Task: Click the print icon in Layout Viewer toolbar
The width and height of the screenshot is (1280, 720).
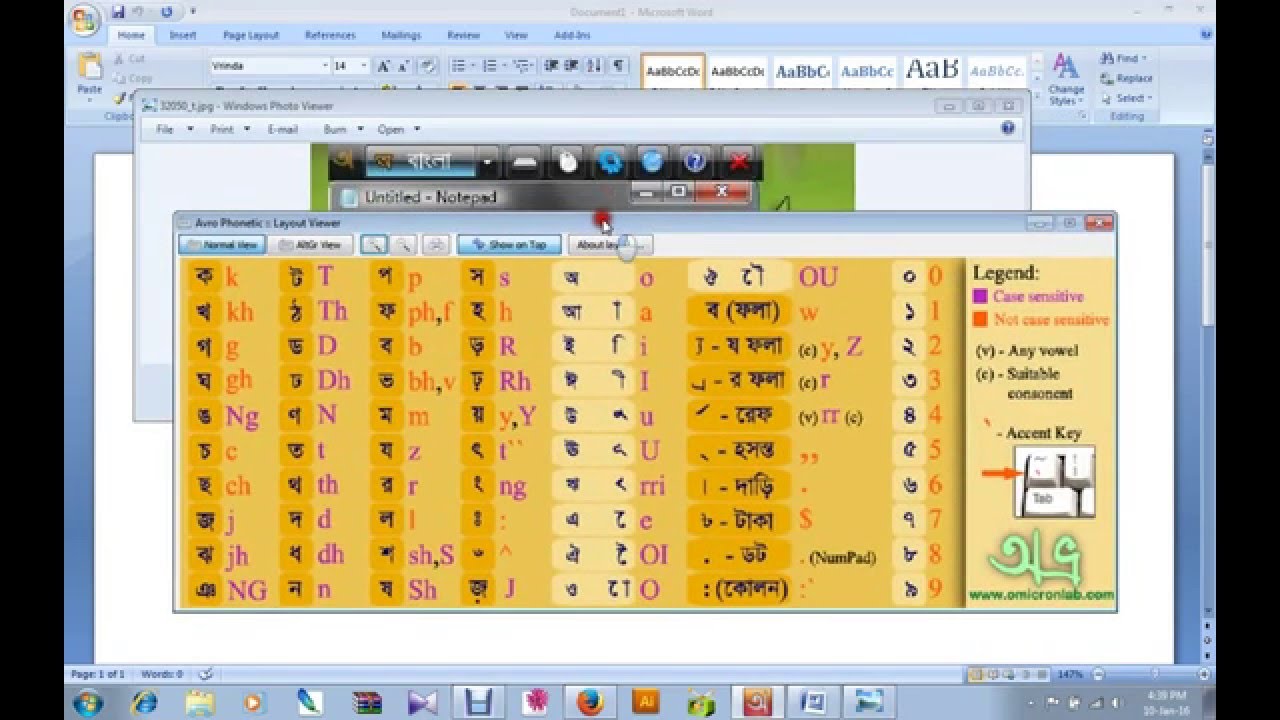Action: pyautogui.click(x=435, y=244)
